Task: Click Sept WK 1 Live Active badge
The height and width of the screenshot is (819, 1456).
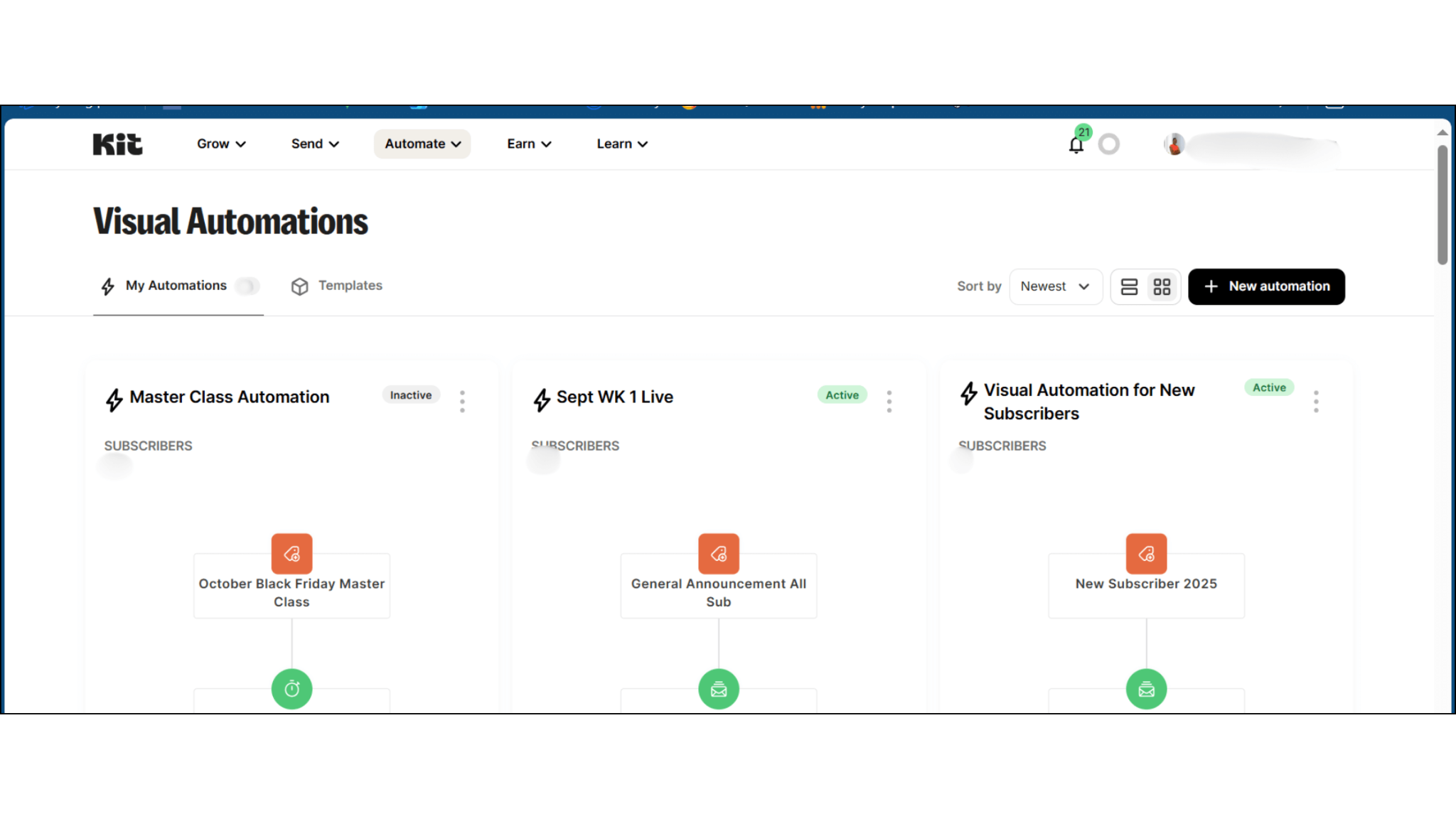Action: pos(842,395)
